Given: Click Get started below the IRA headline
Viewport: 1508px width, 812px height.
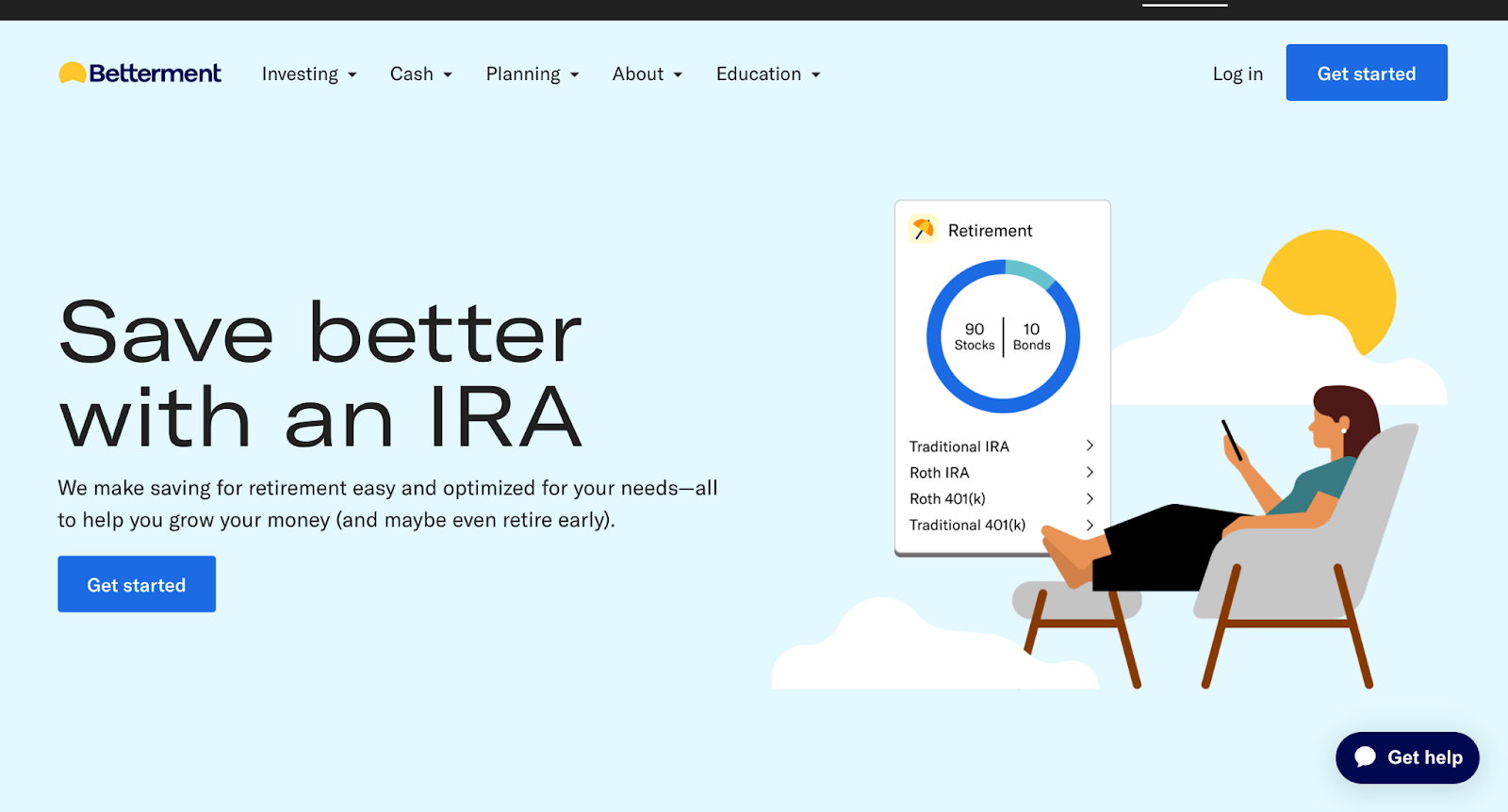Looking at the screenshot, I should click(x=137, y=584).
